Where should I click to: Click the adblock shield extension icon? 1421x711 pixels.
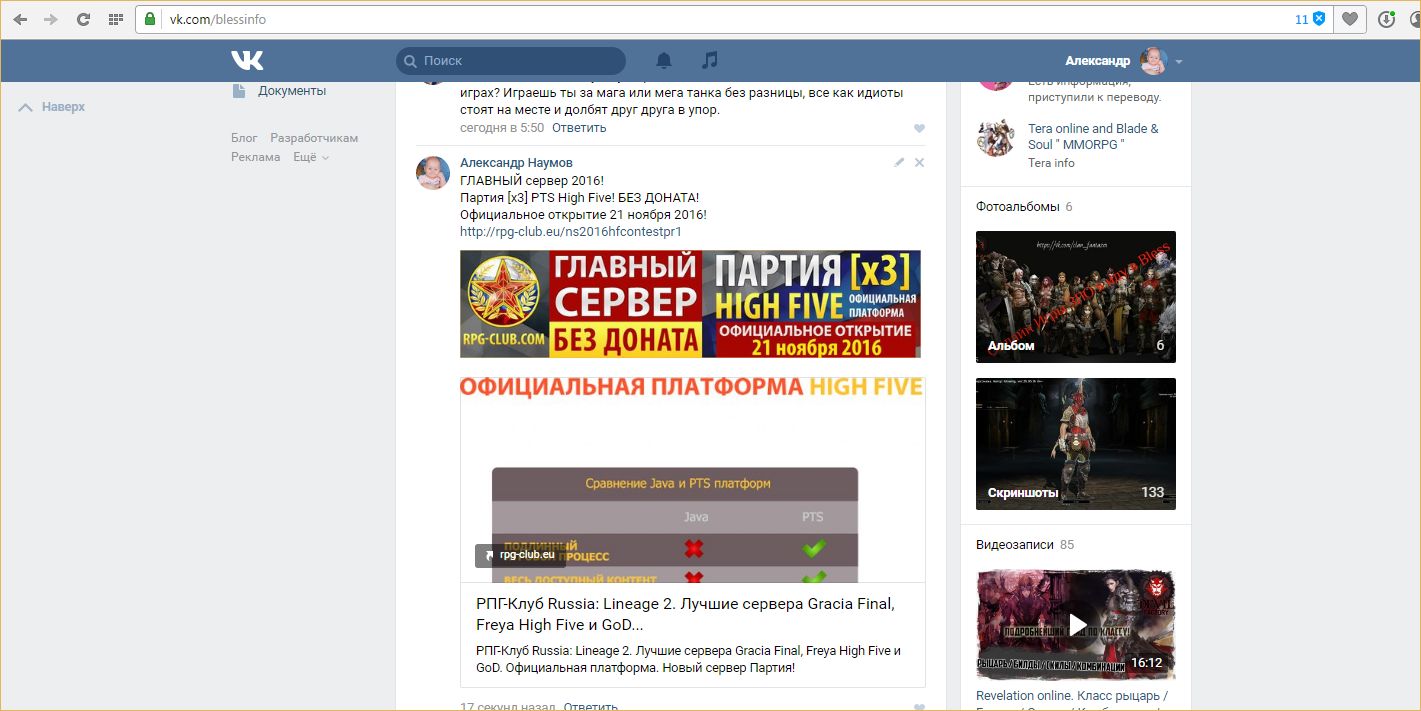coord(1319,19)
